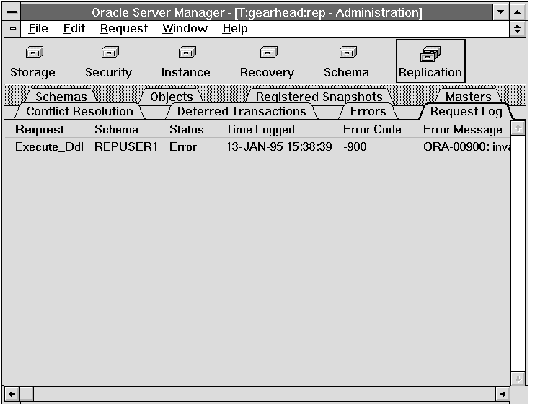Open the Recovery drawer icon
Viewport: 536px width, 409px height.
(x=269, y=53)
